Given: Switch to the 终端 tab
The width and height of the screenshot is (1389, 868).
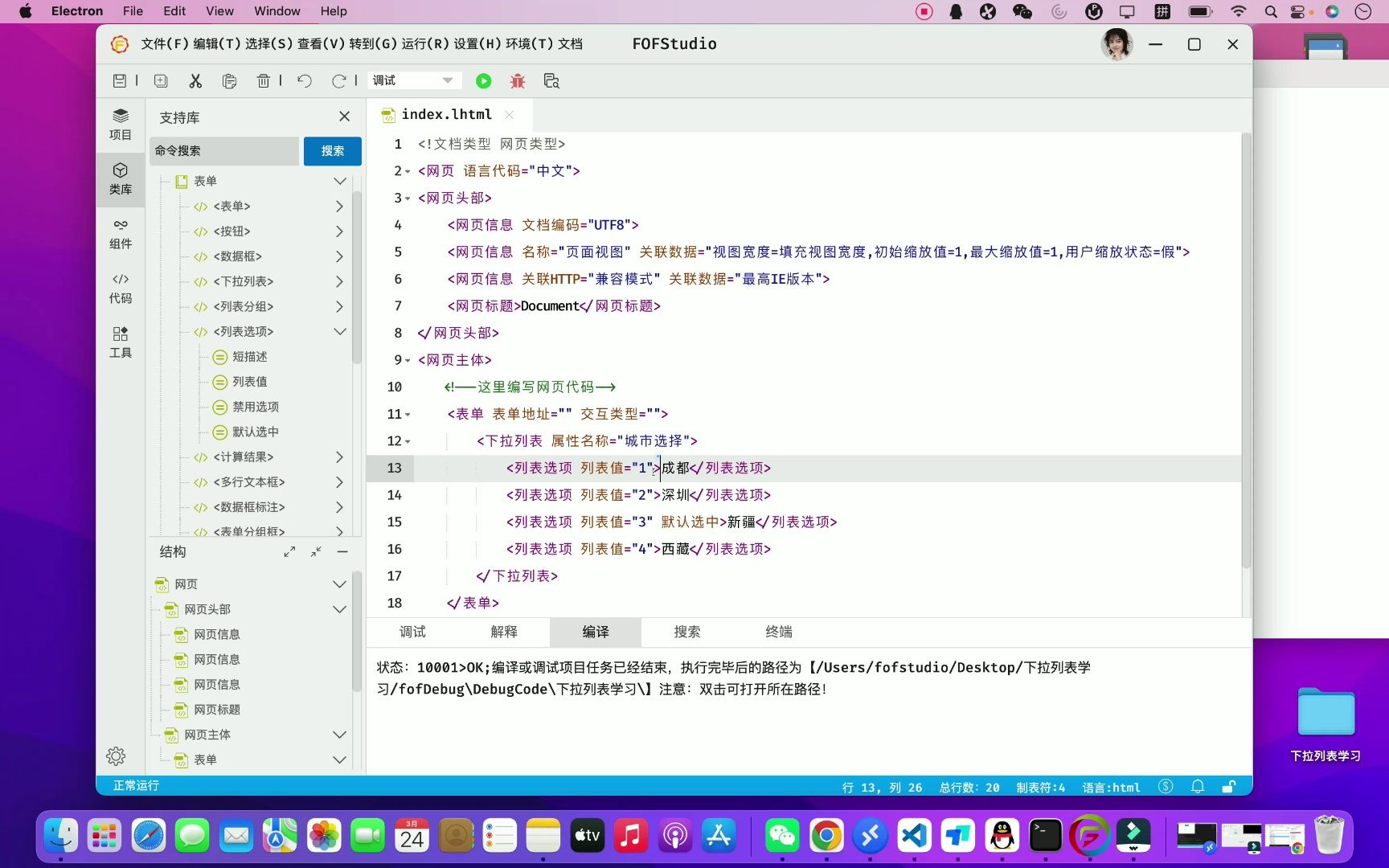Looking at the screenshot, I should [x=777, y=633].
